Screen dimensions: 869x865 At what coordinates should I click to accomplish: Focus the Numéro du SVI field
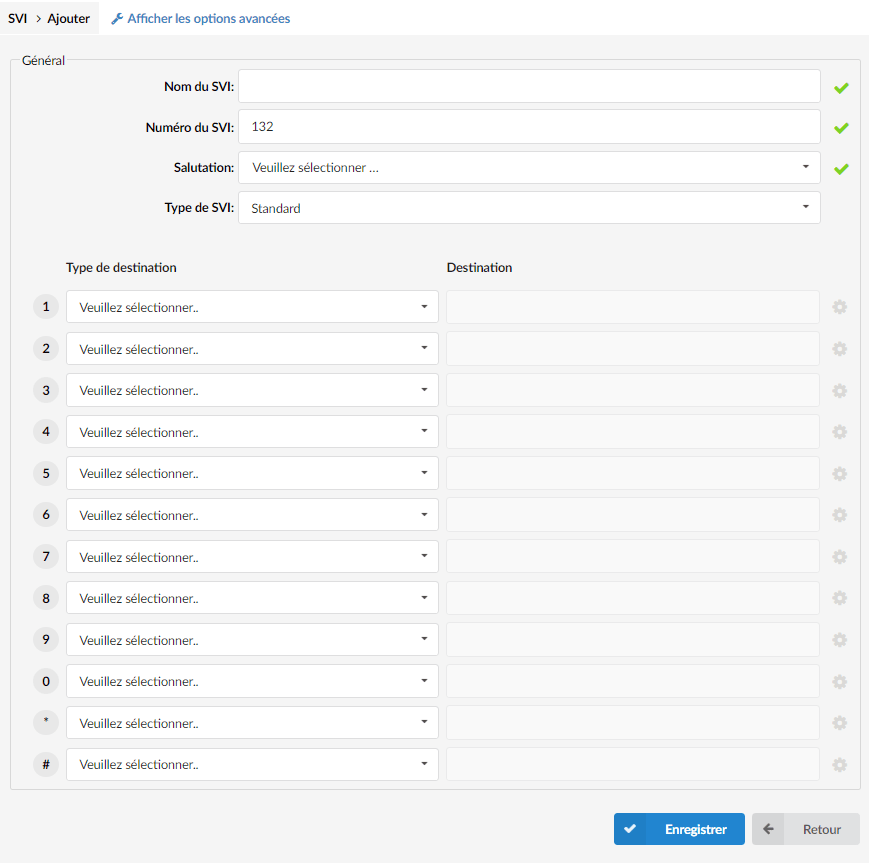[x=529, y=126]
